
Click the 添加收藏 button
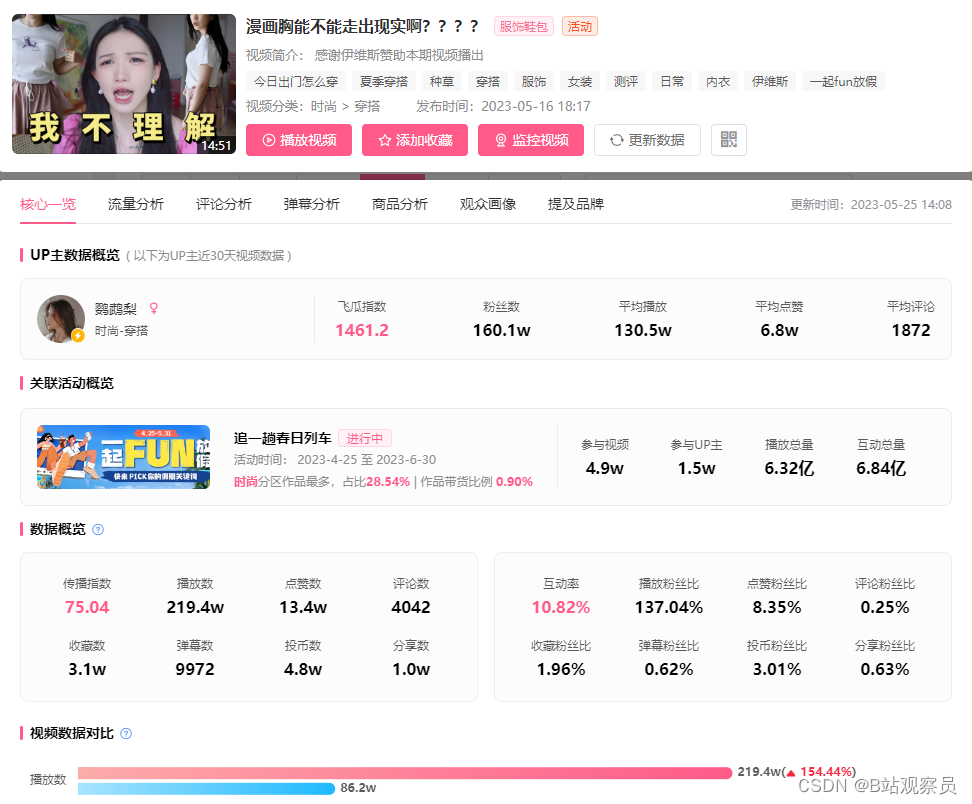tap(415, 139)
